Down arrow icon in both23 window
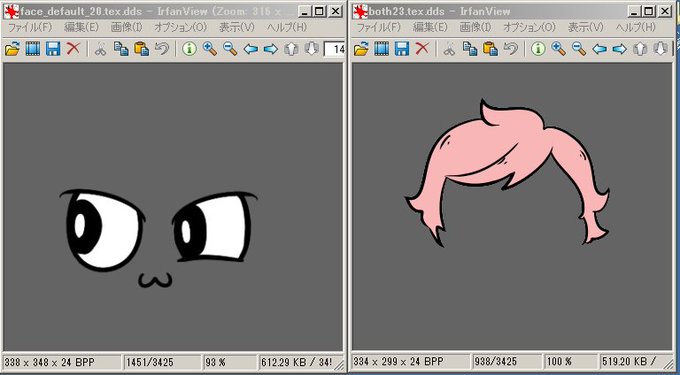The width and height of the screenshot is (680, 375). [x=660, y=49]
